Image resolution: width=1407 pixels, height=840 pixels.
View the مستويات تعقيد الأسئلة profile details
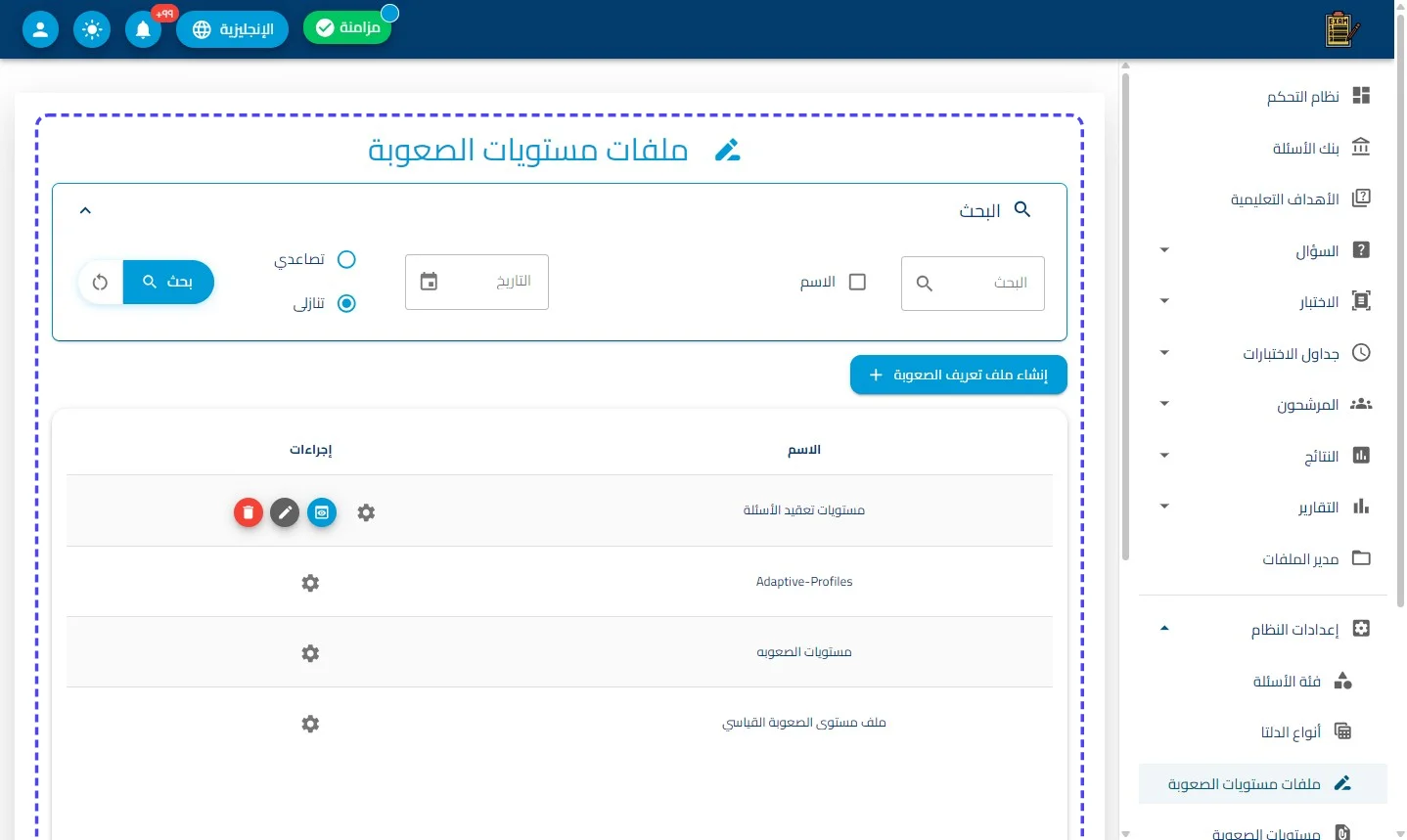(x=322, y=512)
